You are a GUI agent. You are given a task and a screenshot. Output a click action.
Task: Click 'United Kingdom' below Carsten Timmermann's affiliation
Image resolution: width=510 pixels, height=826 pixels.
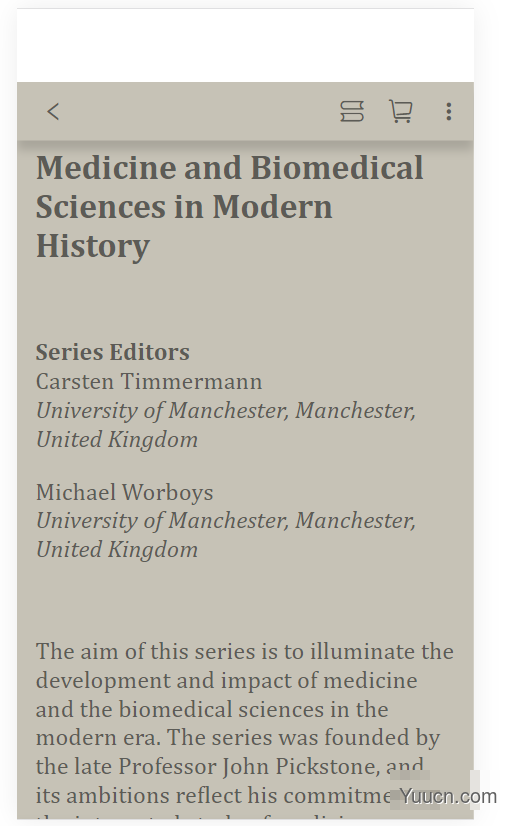click(117, 439)
